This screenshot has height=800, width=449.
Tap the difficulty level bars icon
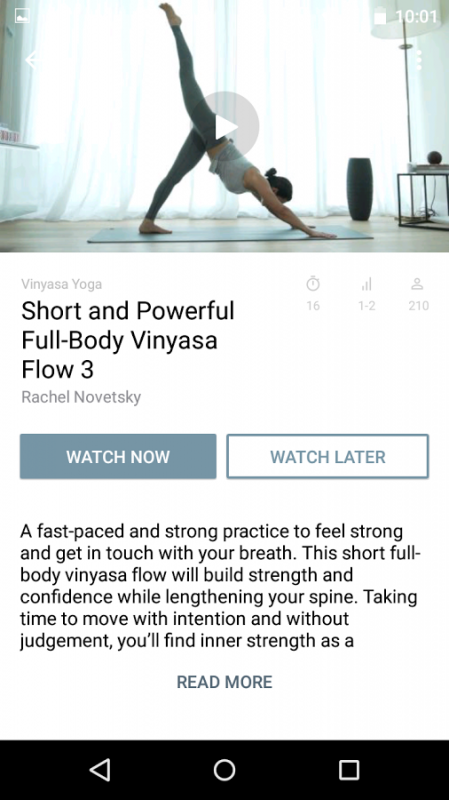click(x=366, y=284)
